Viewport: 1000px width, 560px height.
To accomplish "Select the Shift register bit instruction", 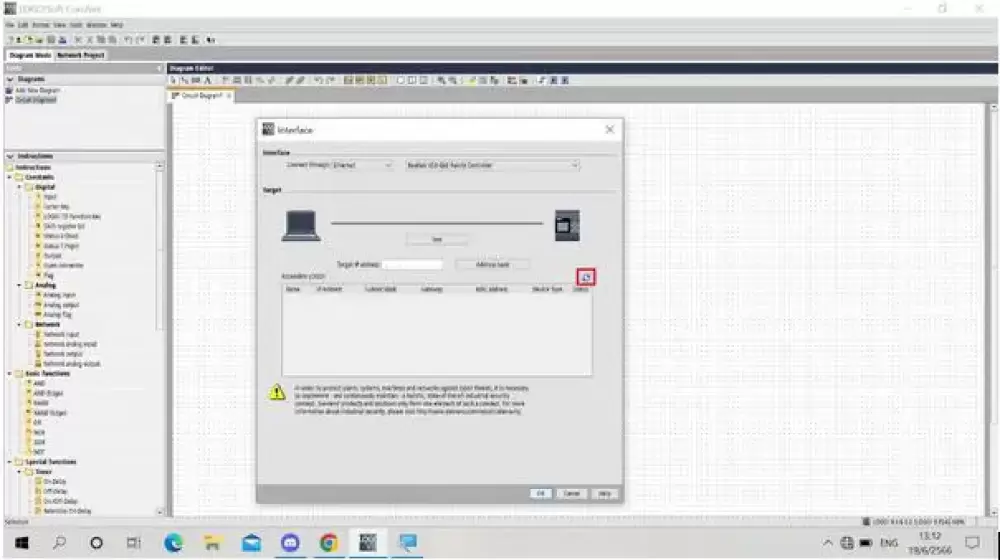I will pyautogui.click(x=62, y=226).
